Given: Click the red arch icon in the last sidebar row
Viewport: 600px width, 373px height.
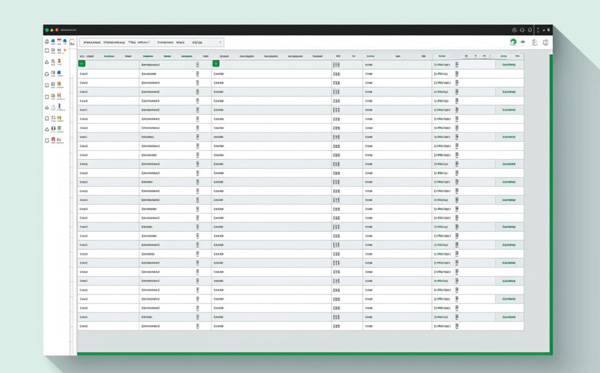Looking at the screenshot, I should [53, 140].
